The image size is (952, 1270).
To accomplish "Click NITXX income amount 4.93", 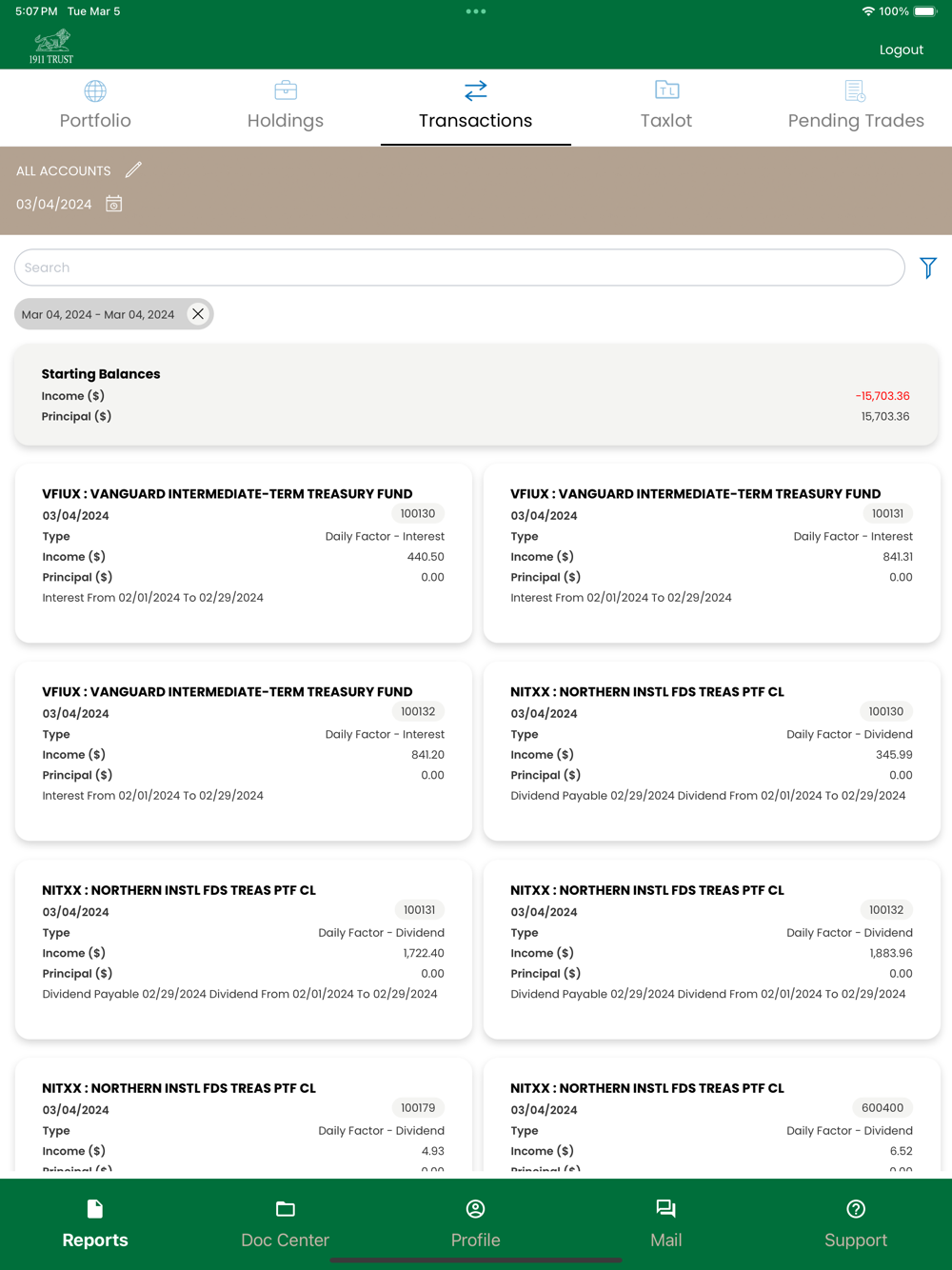I will (433, 1151).
